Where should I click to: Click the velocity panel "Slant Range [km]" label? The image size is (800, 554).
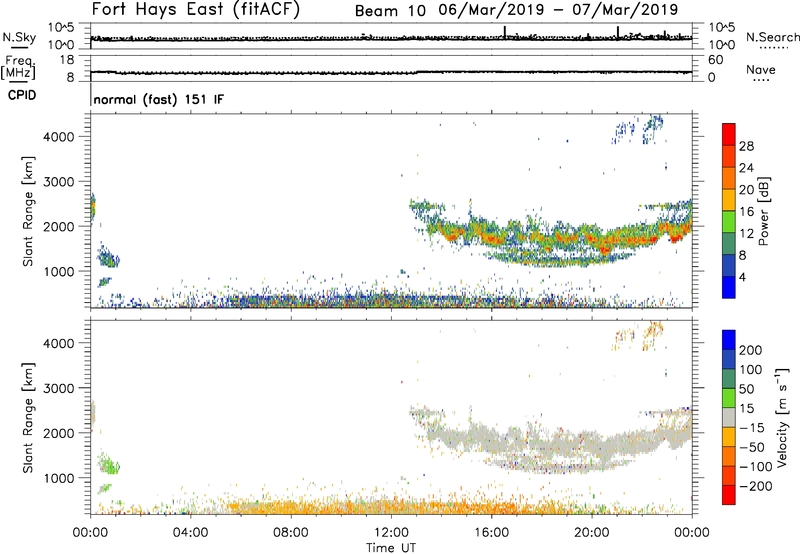[x=28, y=418]
